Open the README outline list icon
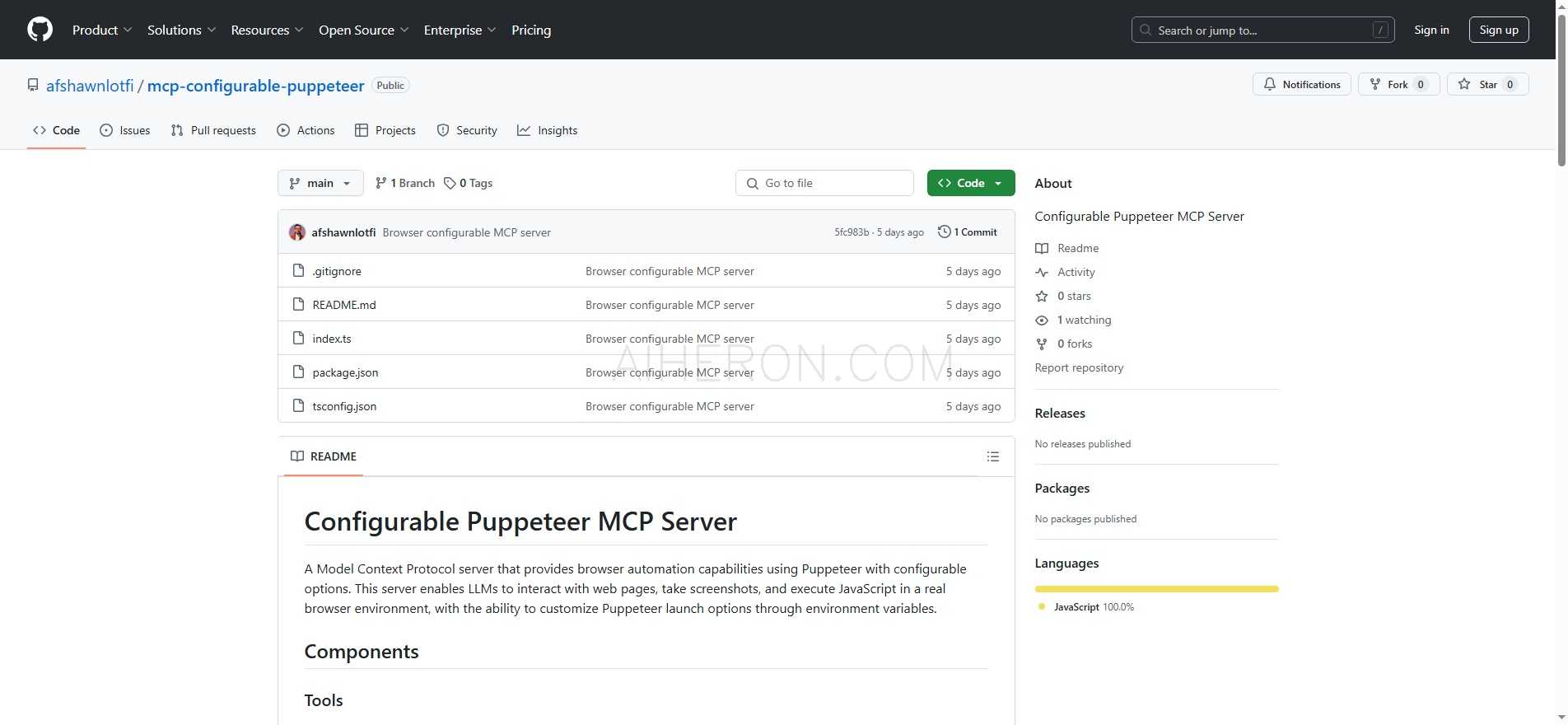 tap(993, 456)
